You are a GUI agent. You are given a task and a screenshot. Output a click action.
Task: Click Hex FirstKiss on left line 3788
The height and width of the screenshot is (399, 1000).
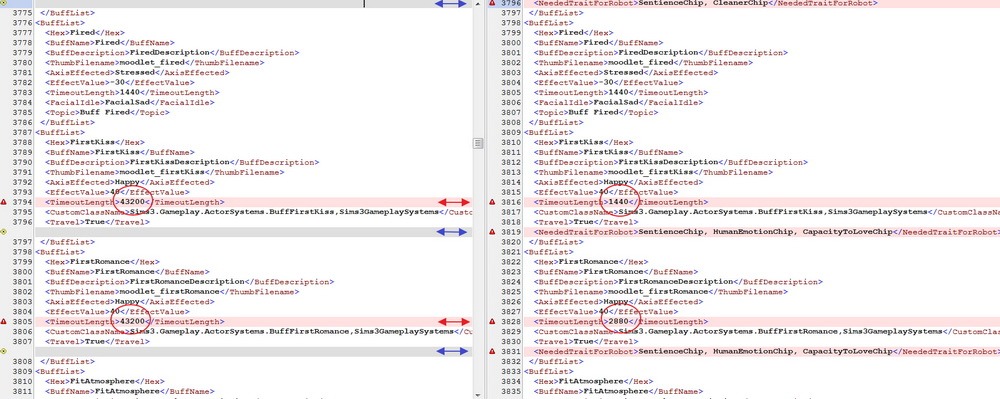click(94, 143)
